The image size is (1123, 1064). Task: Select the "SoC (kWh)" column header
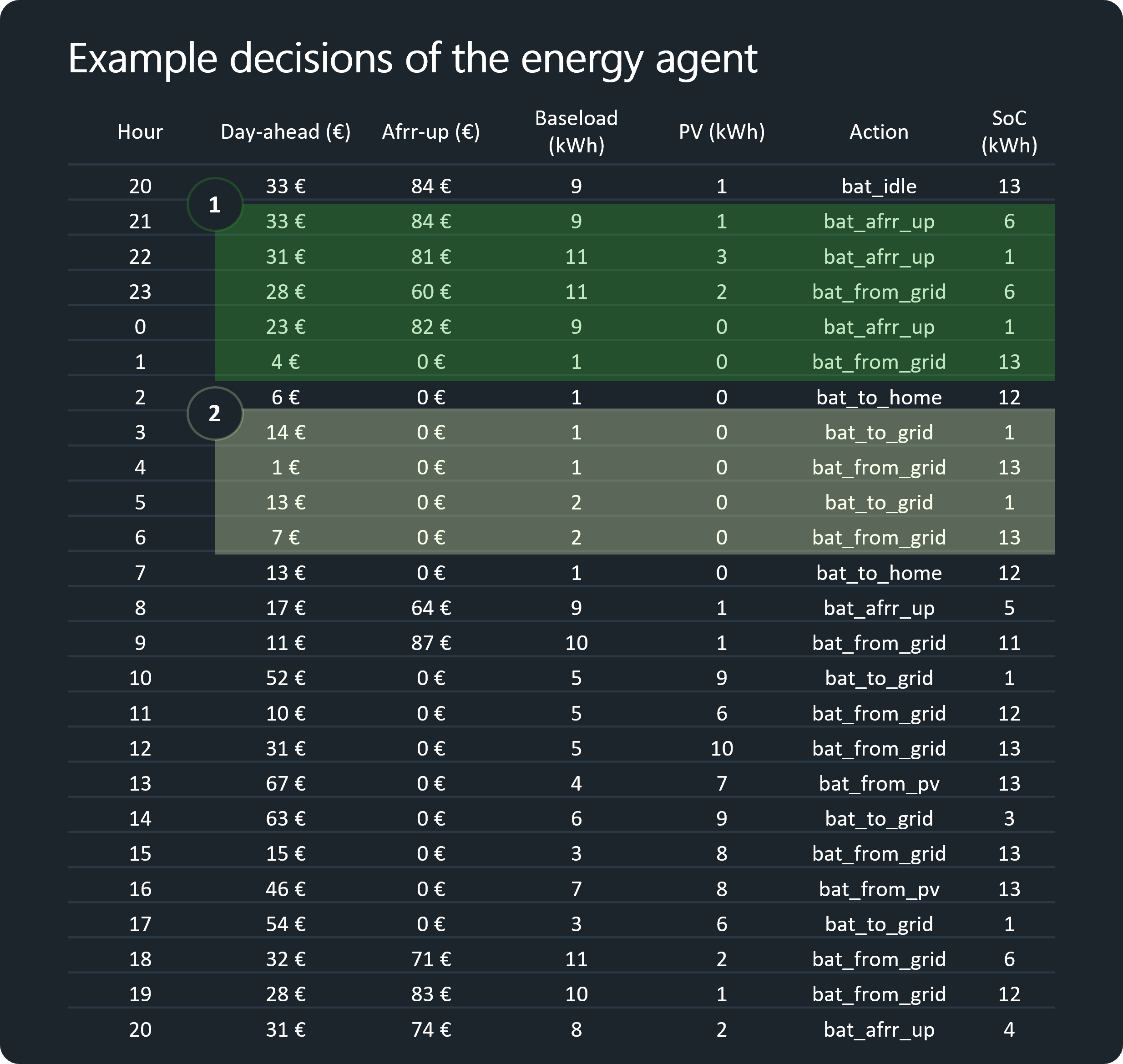pos(1009,131)
